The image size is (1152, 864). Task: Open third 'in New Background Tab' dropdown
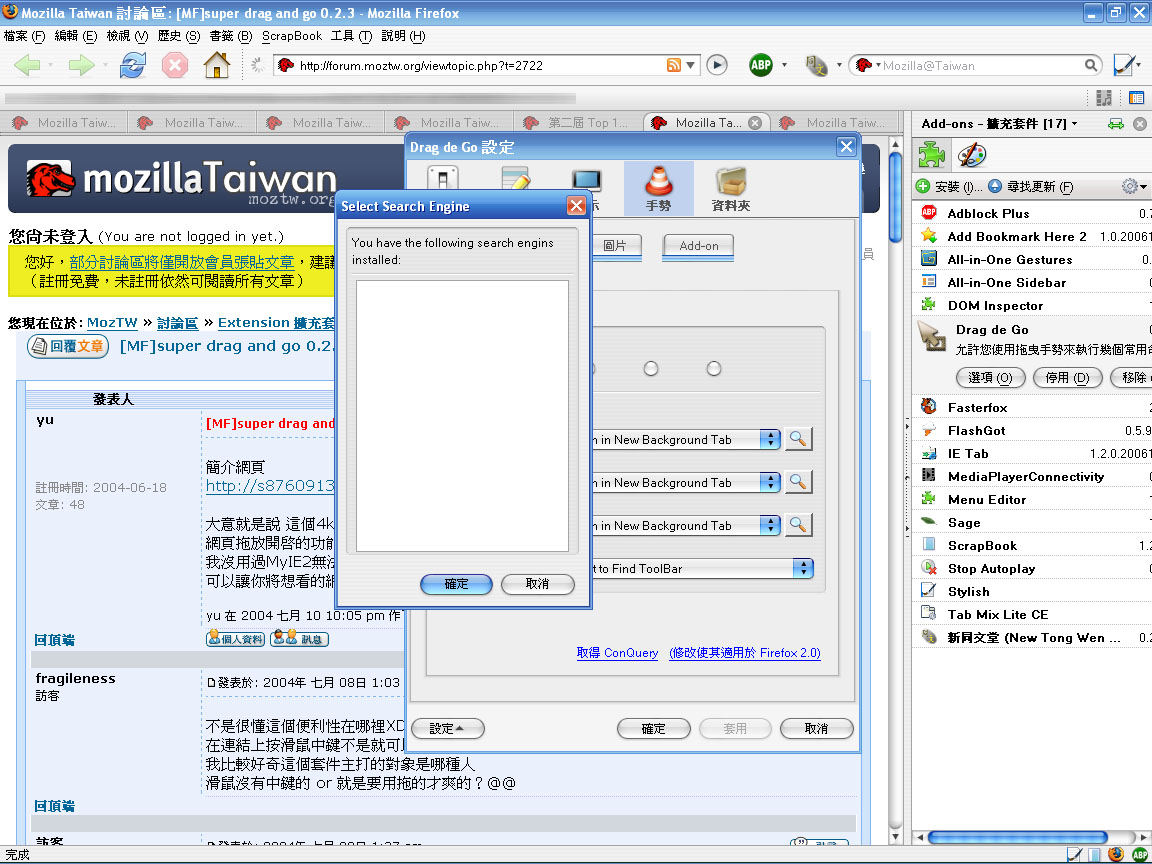(769, 525)
